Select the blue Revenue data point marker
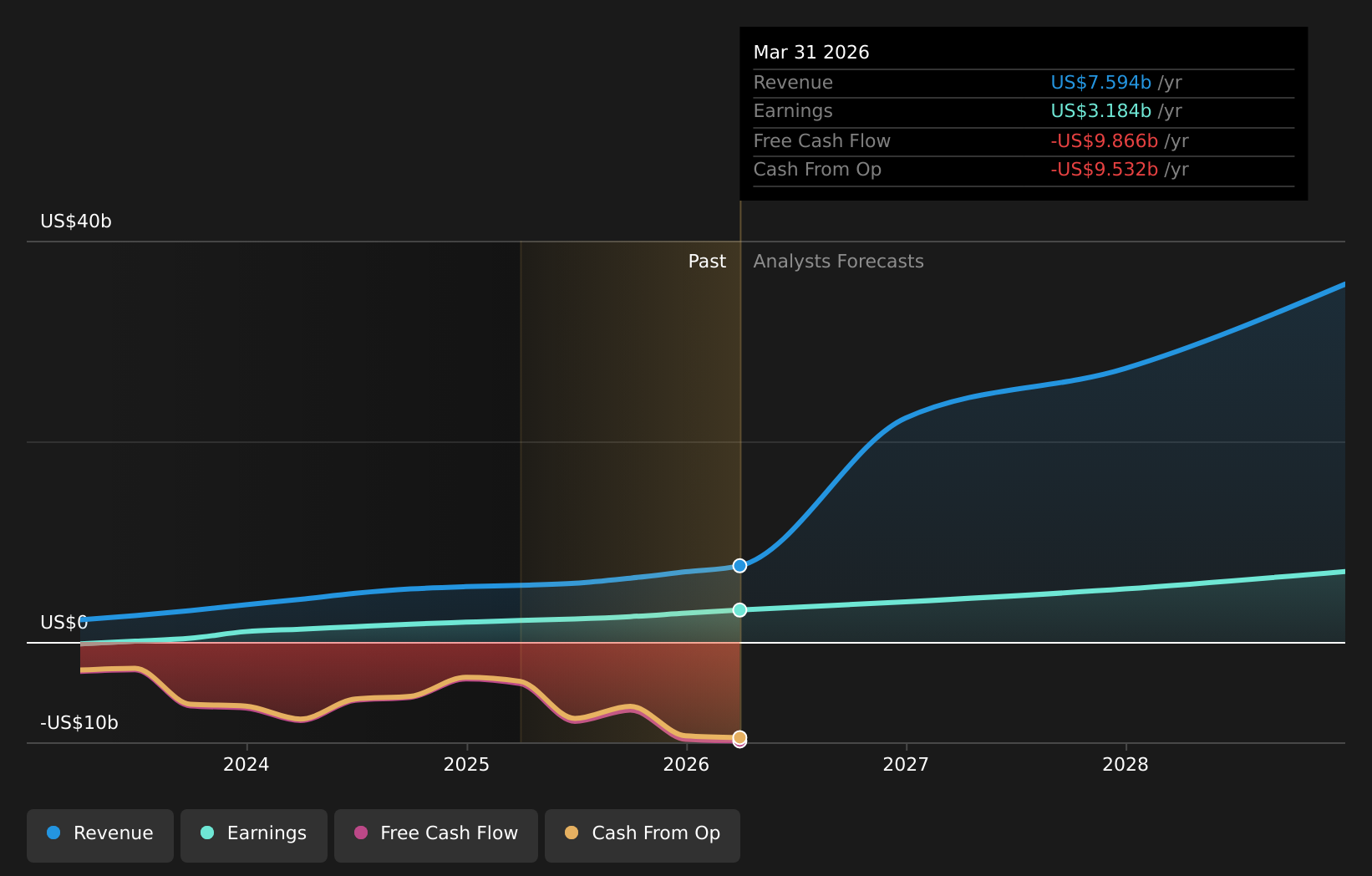This screenshot has width=1372, height=876. 739,566
